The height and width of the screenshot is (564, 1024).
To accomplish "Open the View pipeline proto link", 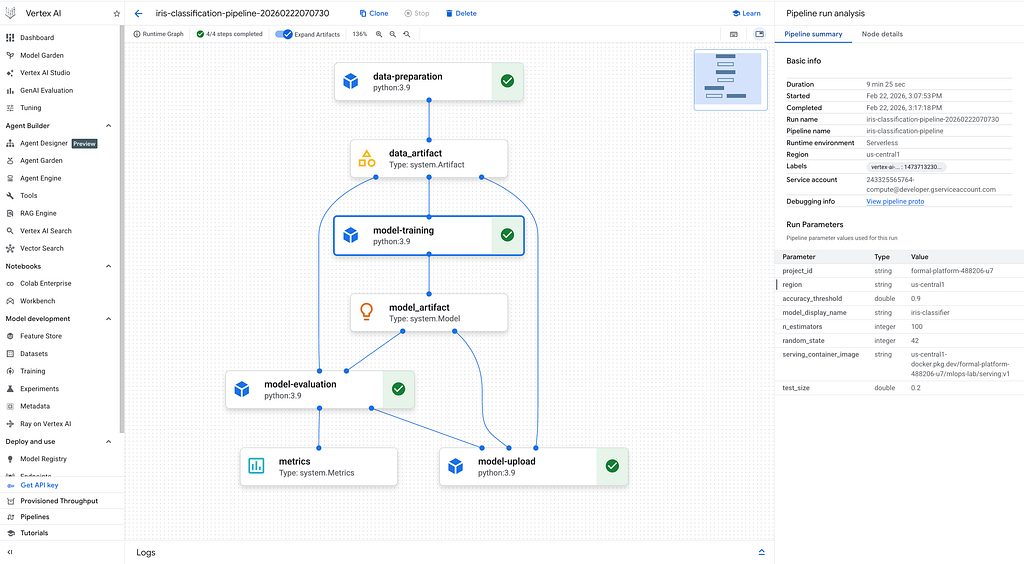I will [x=895, y=202].
